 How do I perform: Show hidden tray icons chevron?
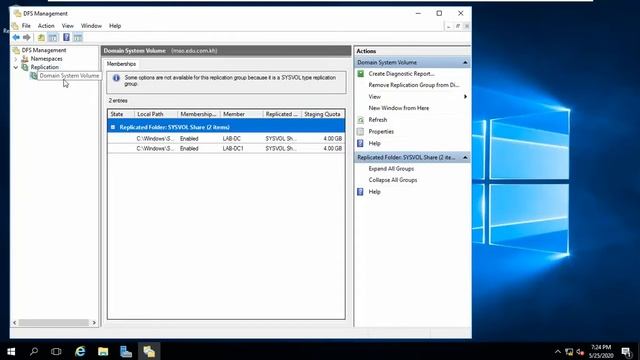[x=558, y=351]
